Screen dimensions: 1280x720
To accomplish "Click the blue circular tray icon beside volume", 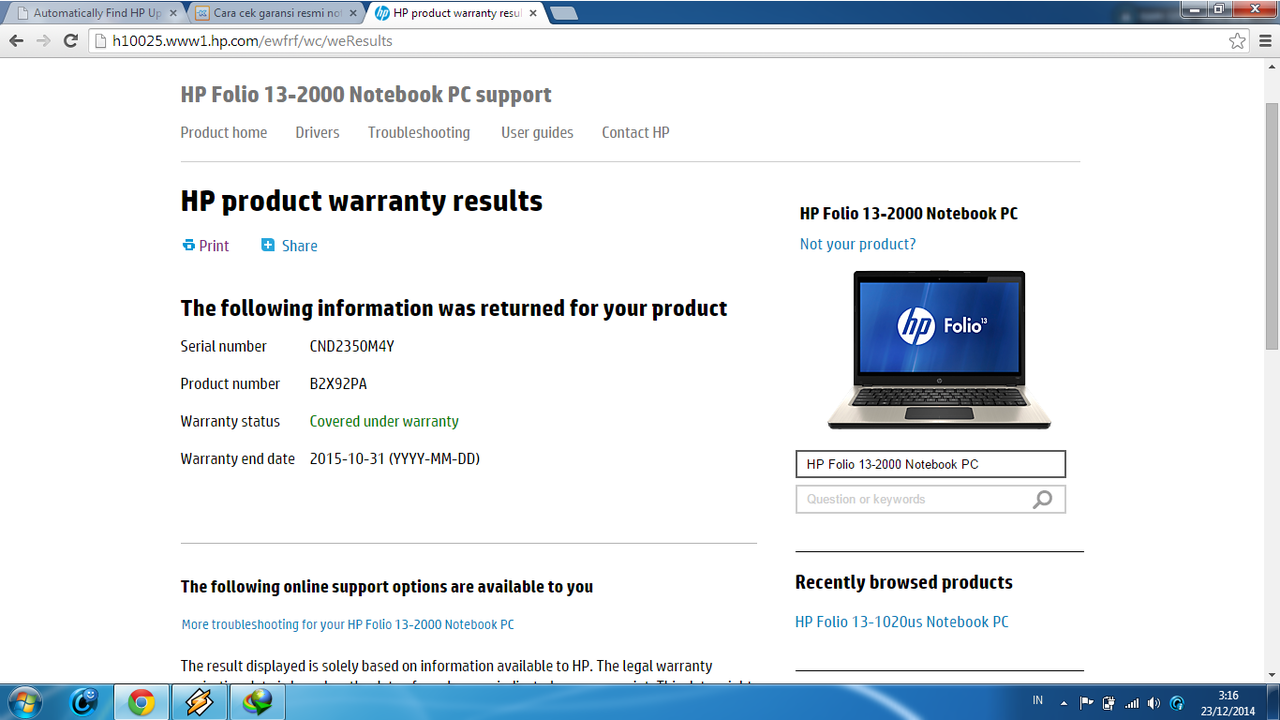I will [x=1177, y=702].
